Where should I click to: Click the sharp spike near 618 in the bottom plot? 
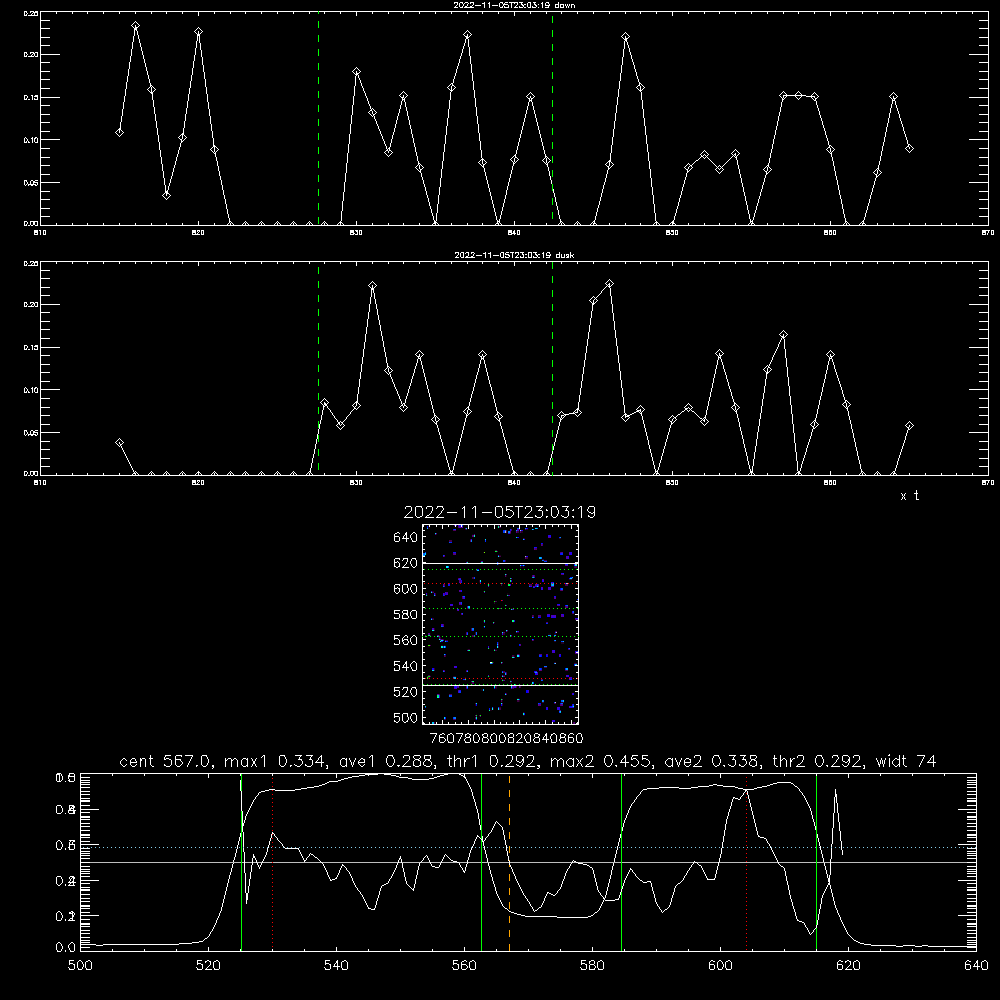[x=835, y=791]
